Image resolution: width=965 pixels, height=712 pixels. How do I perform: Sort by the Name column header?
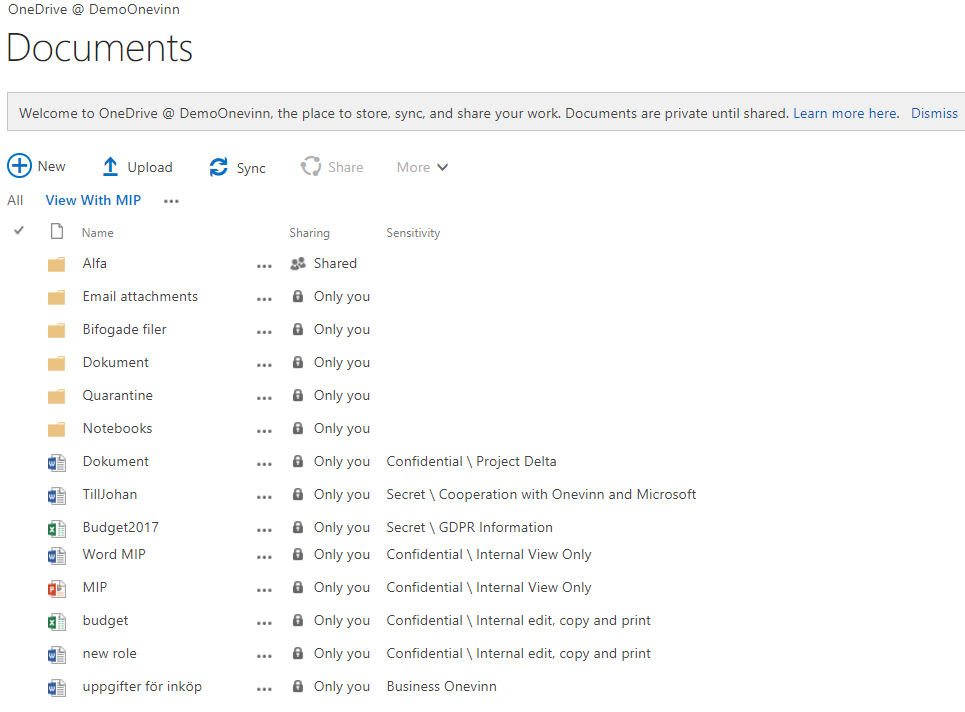[98, 233]
